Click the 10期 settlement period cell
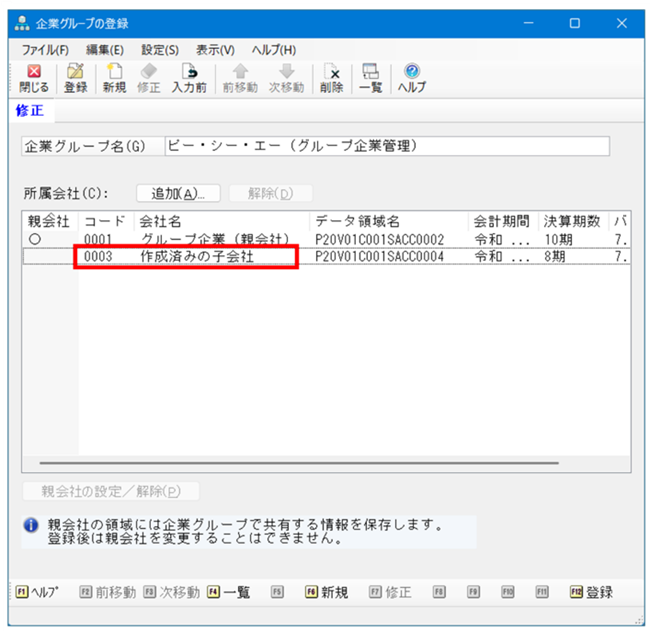The image size is (650, 631). coord(558,240)
